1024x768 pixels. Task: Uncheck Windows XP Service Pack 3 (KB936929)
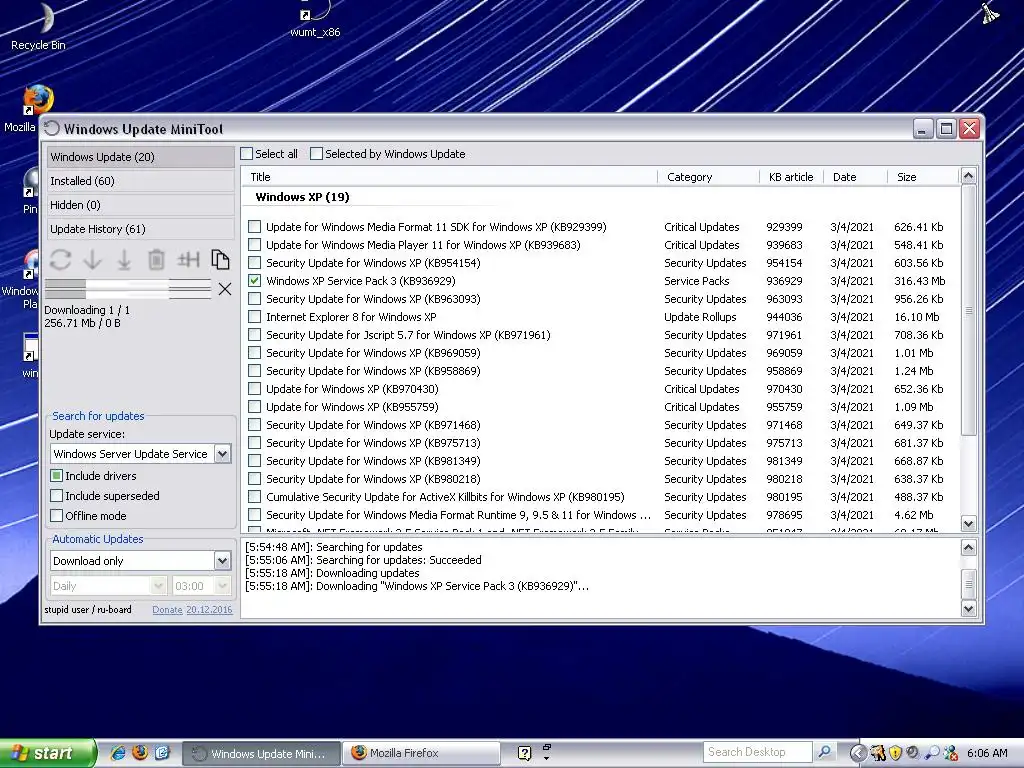point(255,281)
